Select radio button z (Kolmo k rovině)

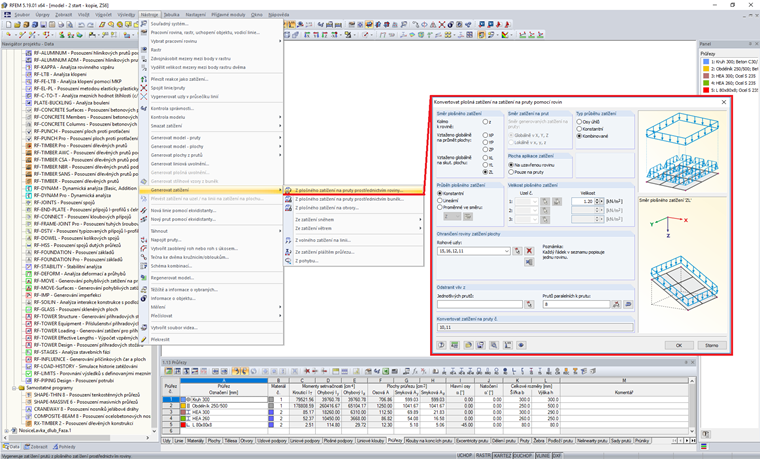[x=485, y=122]
